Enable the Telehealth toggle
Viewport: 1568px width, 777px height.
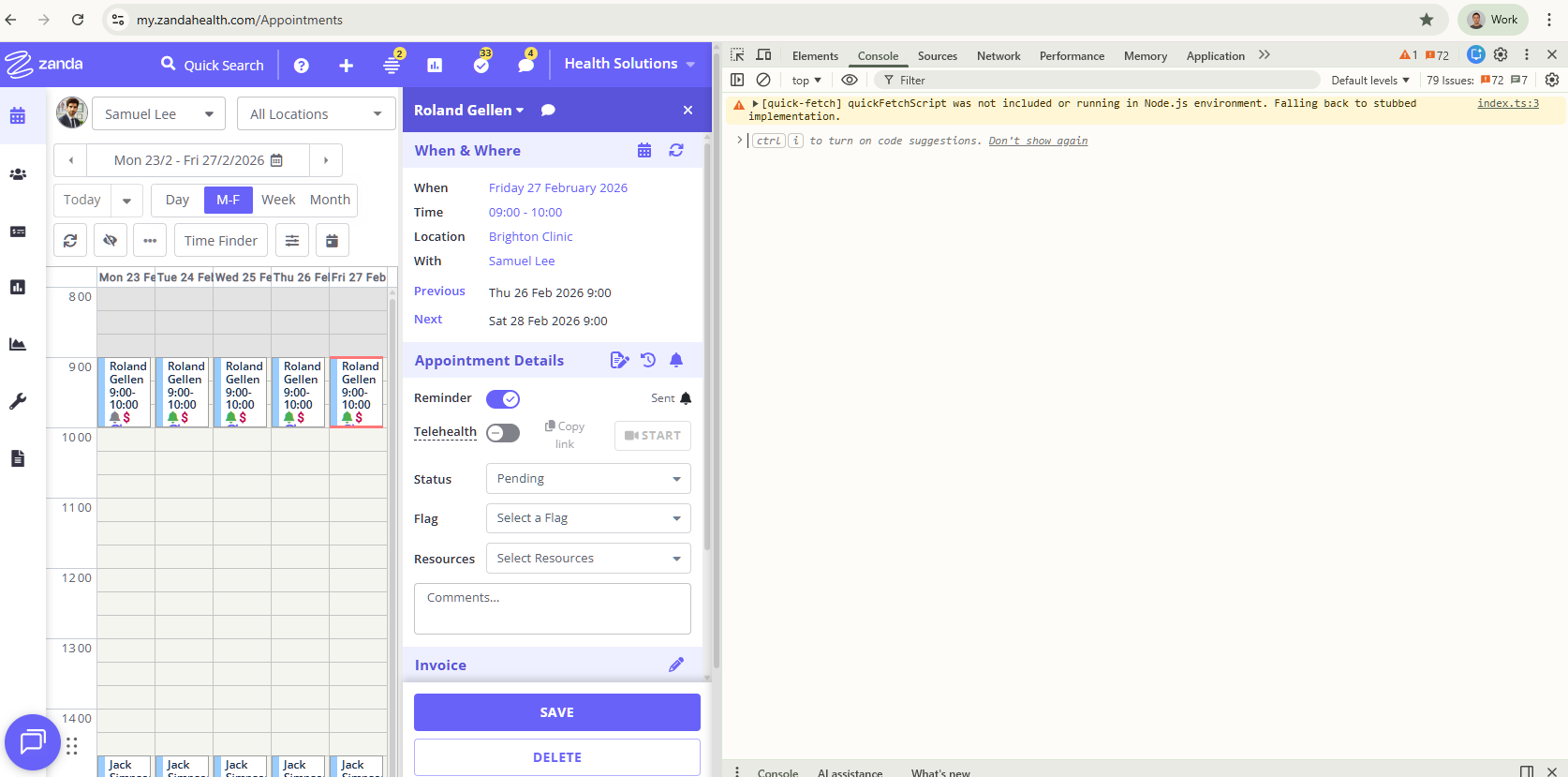[503, 433]
